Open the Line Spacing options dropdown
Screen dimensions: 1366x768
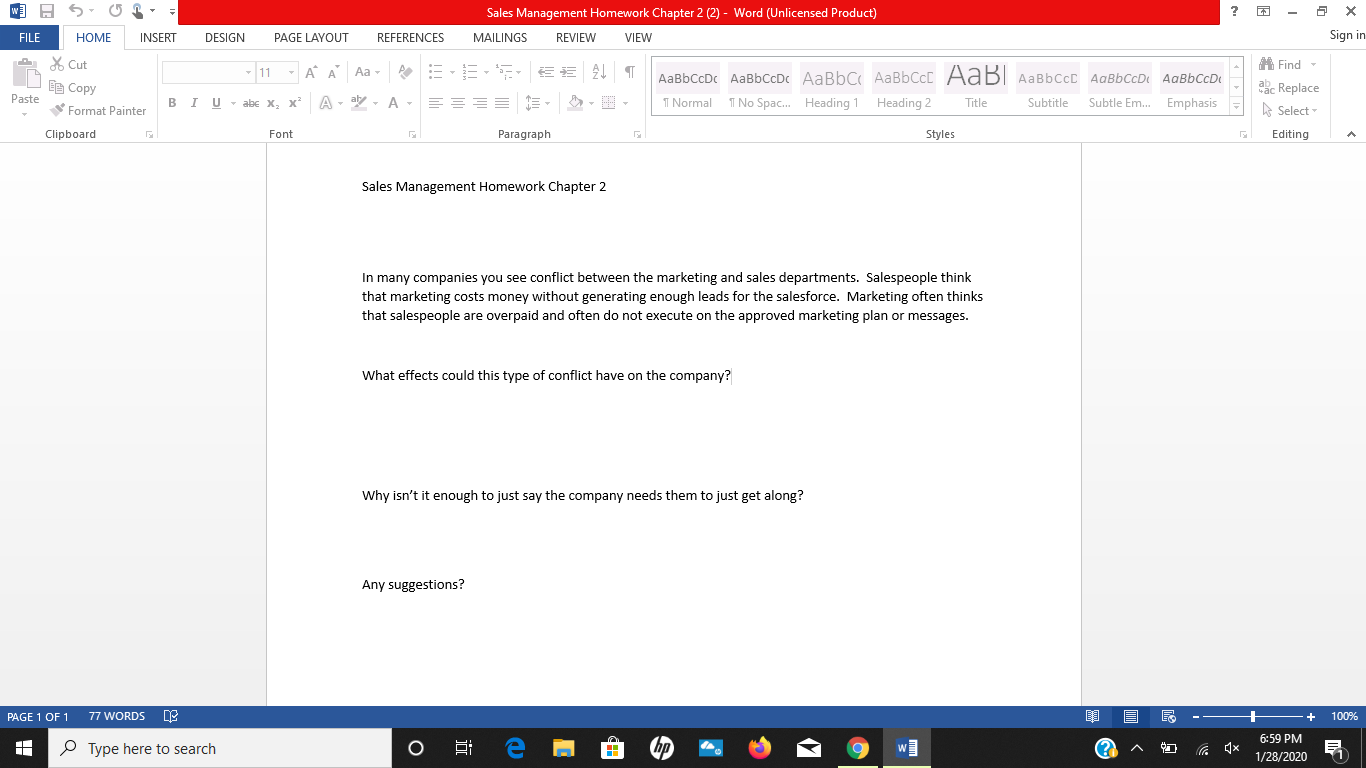pos(546,103)
